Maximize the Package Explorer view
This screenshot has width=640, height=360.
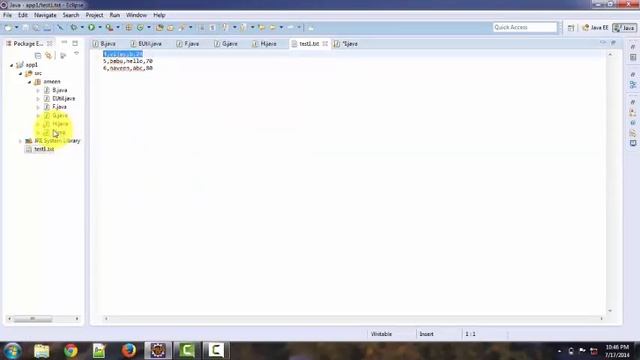tap(75, 43)
